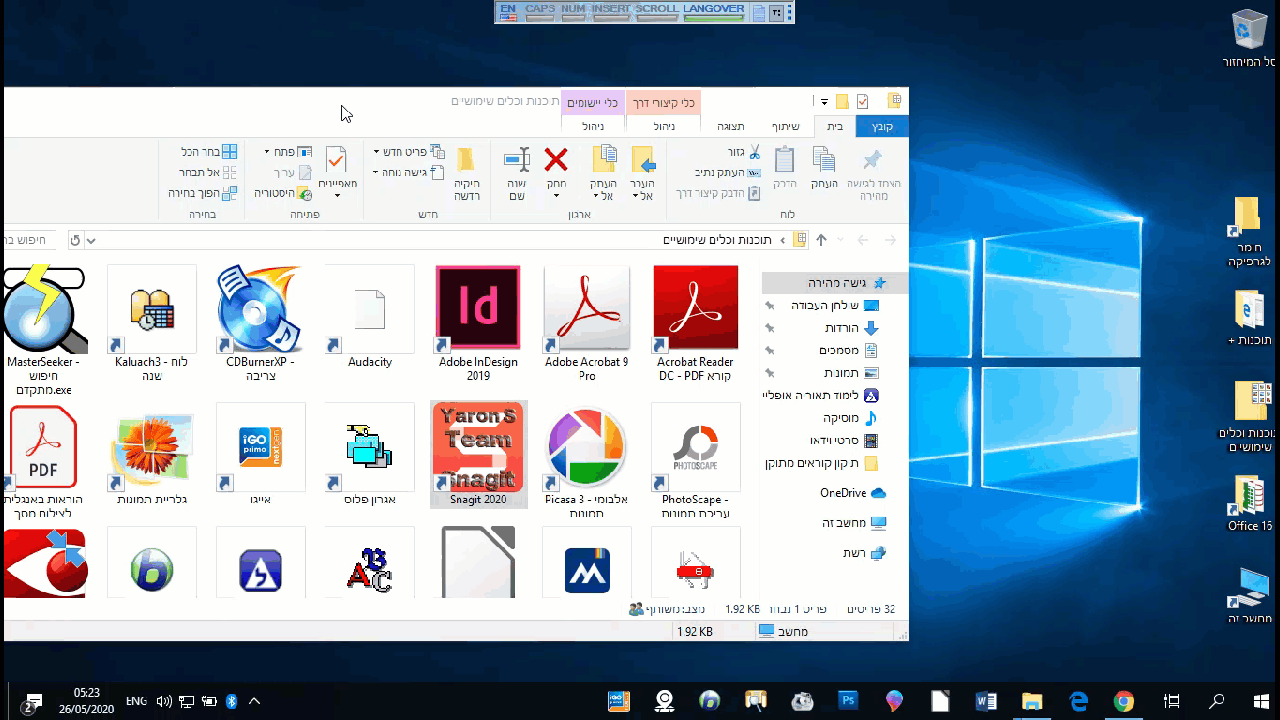Open Downloads (הורדות) in navigation pane
This screenshot has width=1280, height=720.
(851, 328)
